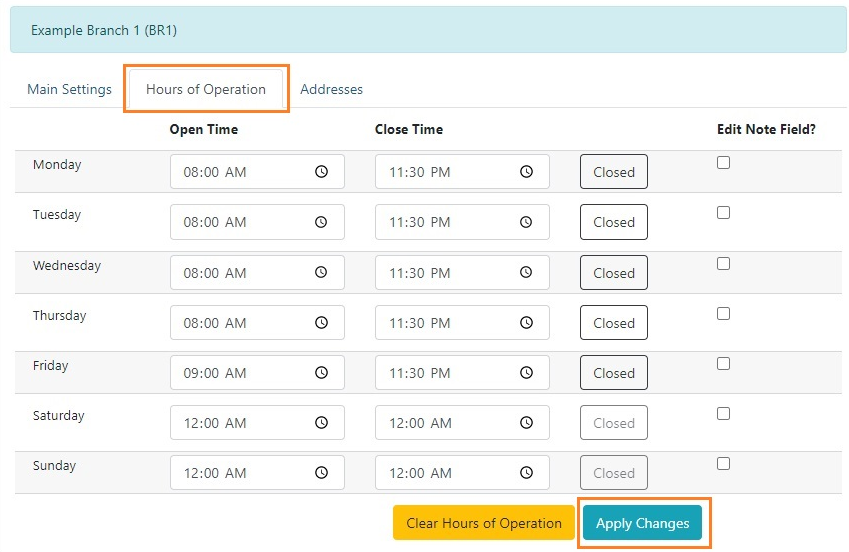Click Friday's Open Time field showing 09:00 AM
Screen dimensions: 849x552
(x=240, y=373)
